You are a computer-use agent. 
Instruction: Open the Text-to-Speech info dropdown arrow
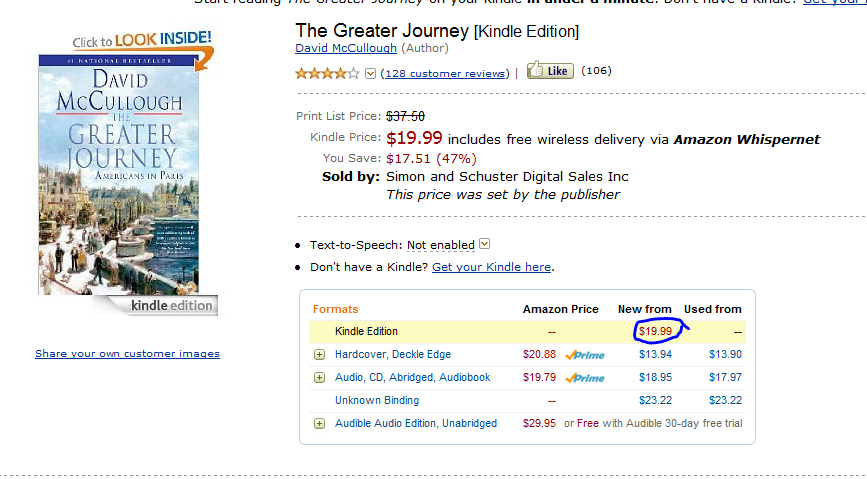click(x=484, y=244)
